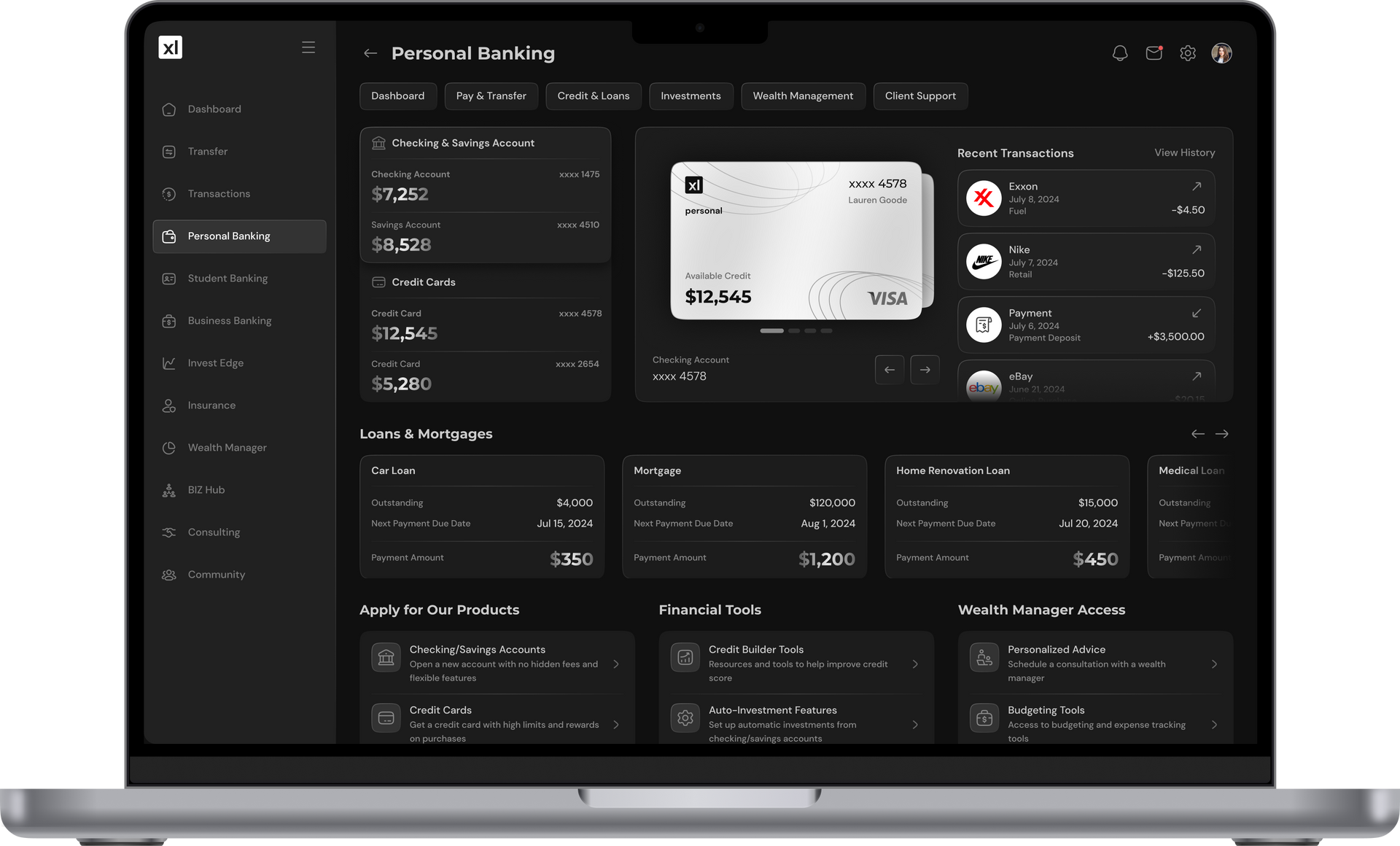
Task: Click the Consulting handshake icon
Action: (x=169, y=532)
